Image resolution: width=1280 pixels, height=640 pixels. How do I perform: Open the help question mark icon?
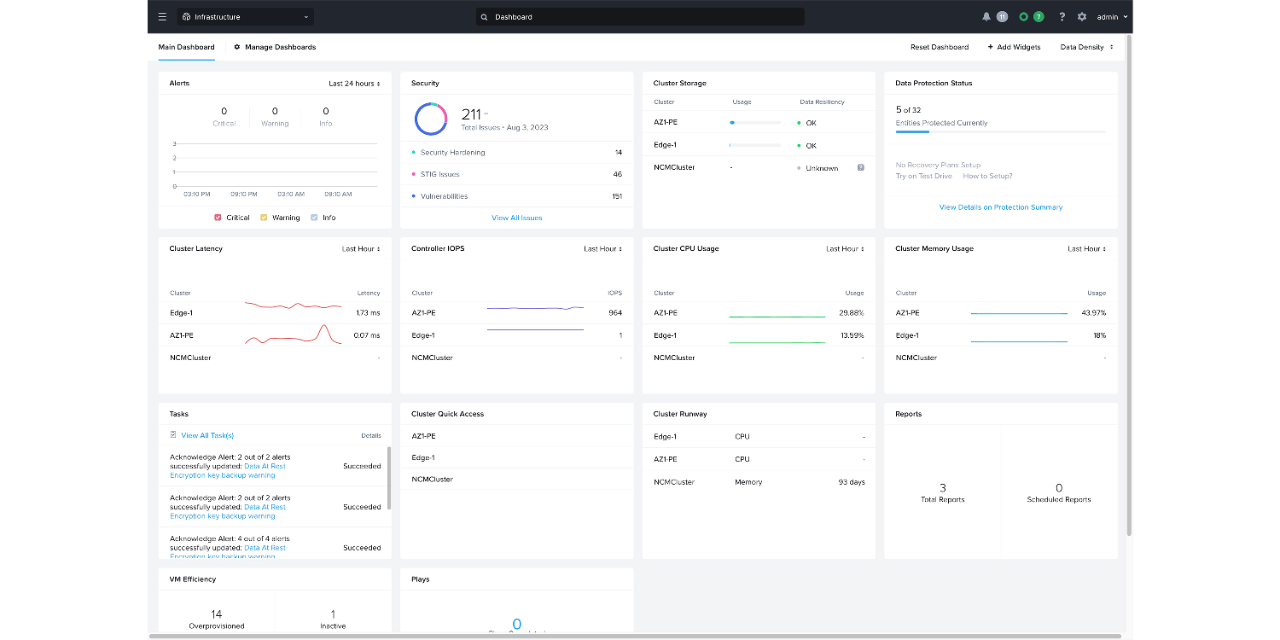(x=1062, y=17)
